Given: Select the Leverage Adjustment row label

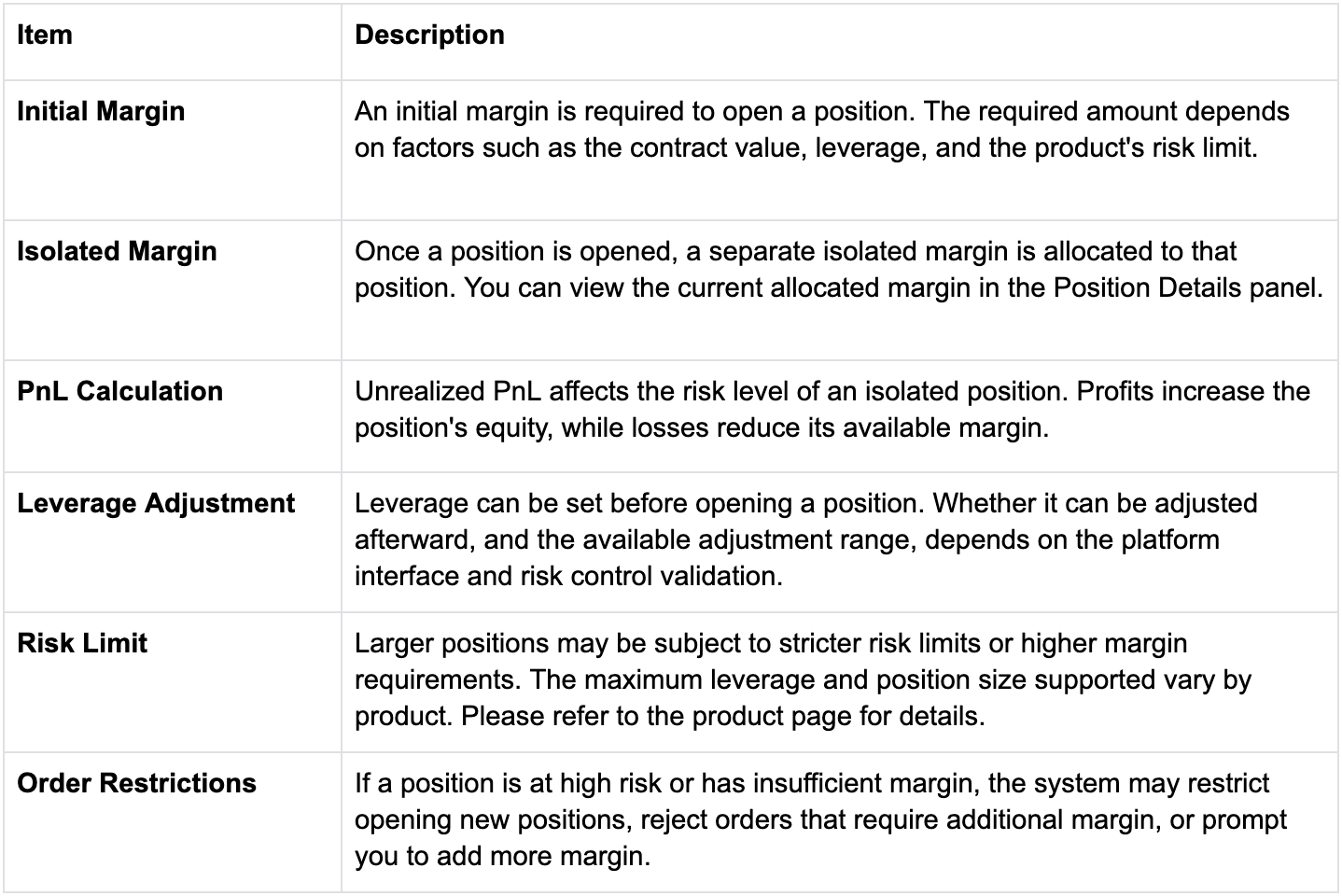Looking at the screenshot, I should coord(156,504).
